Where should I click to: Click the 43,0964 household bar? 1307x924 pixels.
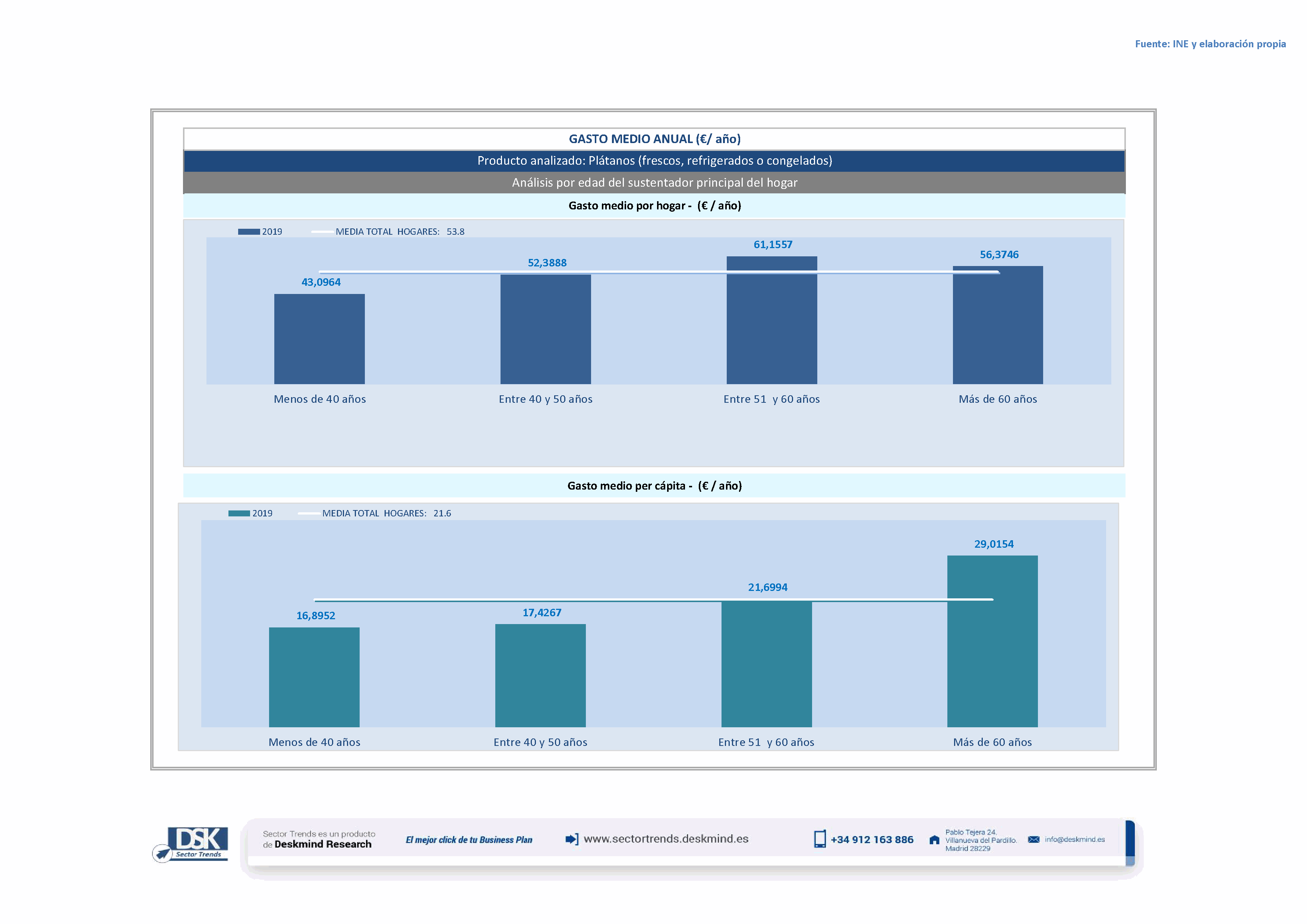(x=319, y=339)
